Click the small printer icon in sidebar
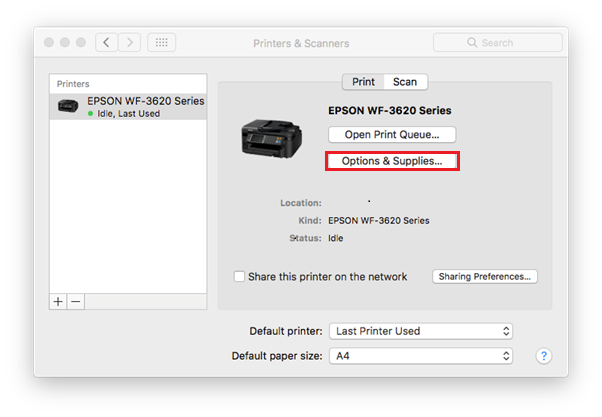This screenshot has height=417, width=602. coord(68,106)
